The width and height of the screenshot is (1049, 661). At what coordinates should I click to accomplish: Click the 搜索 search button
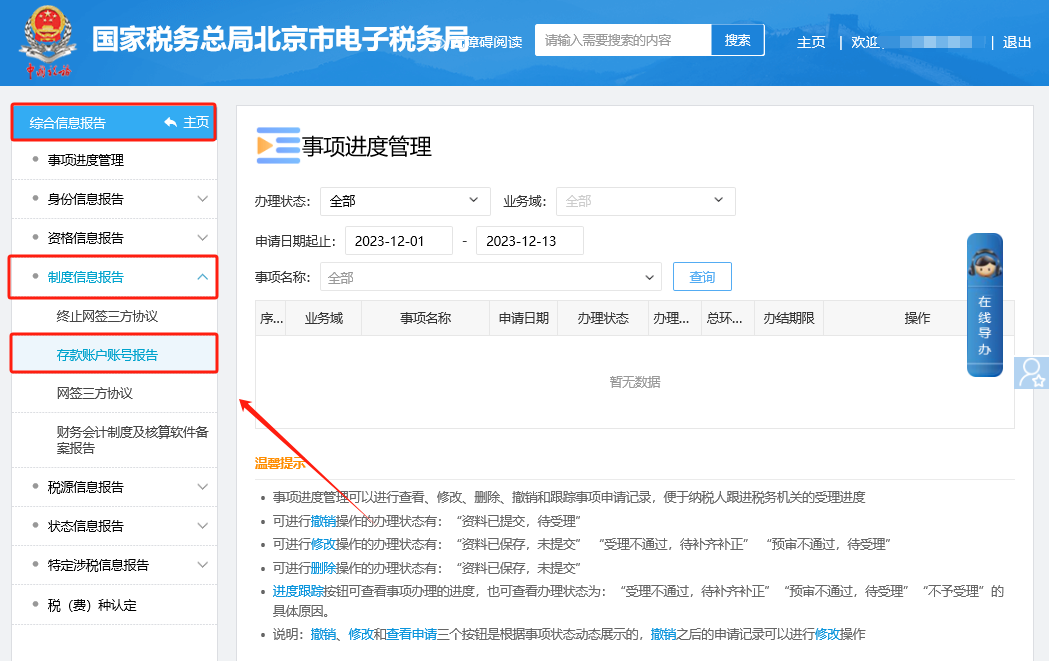737,40
